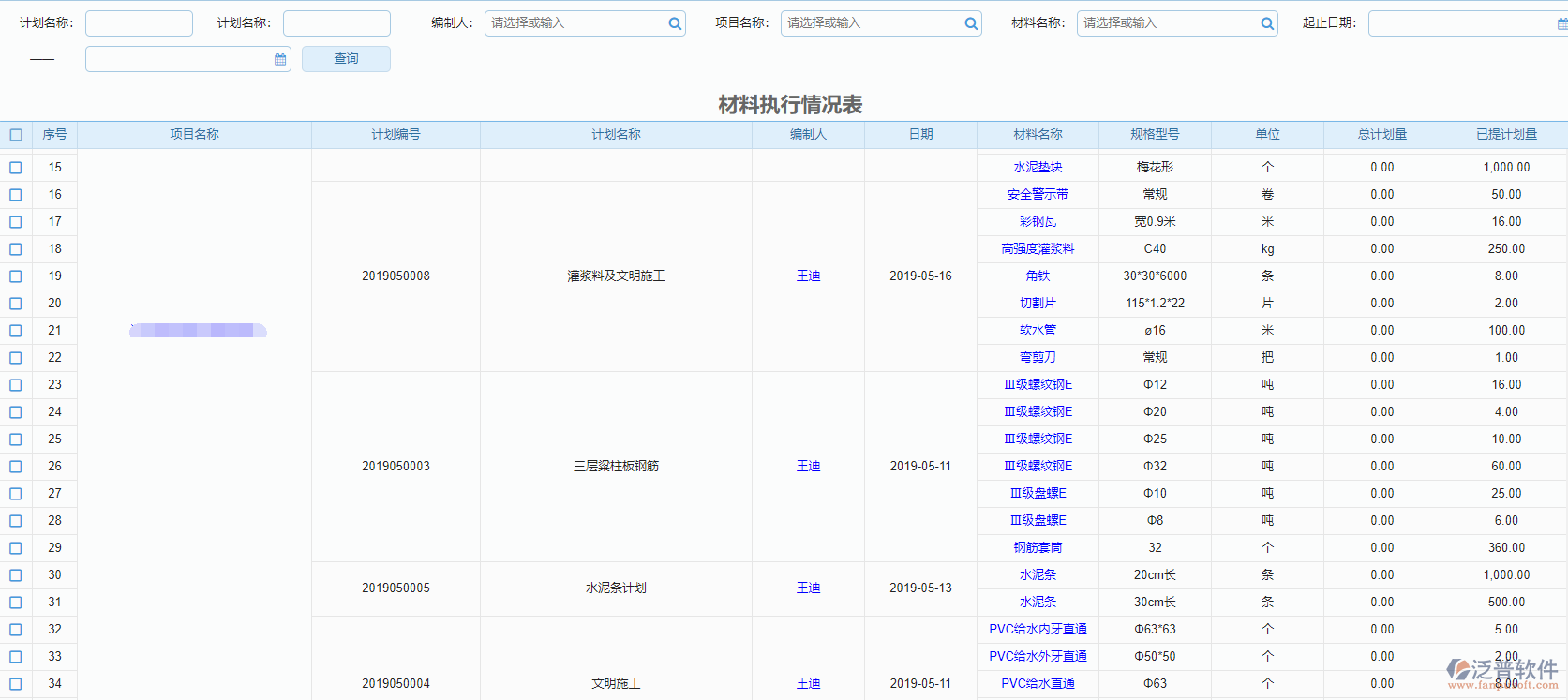
Task: Select plan name 灌浆料及文明施工 cell
Action: click(616, 276)
